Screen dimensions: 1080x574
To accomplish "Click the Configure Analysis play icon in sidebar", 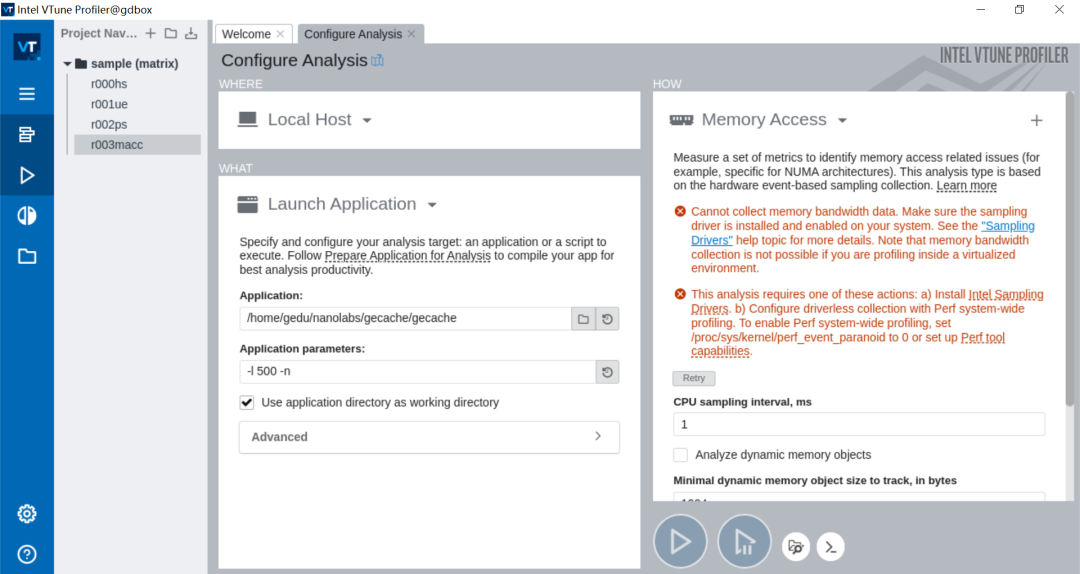I will point(27,175).
